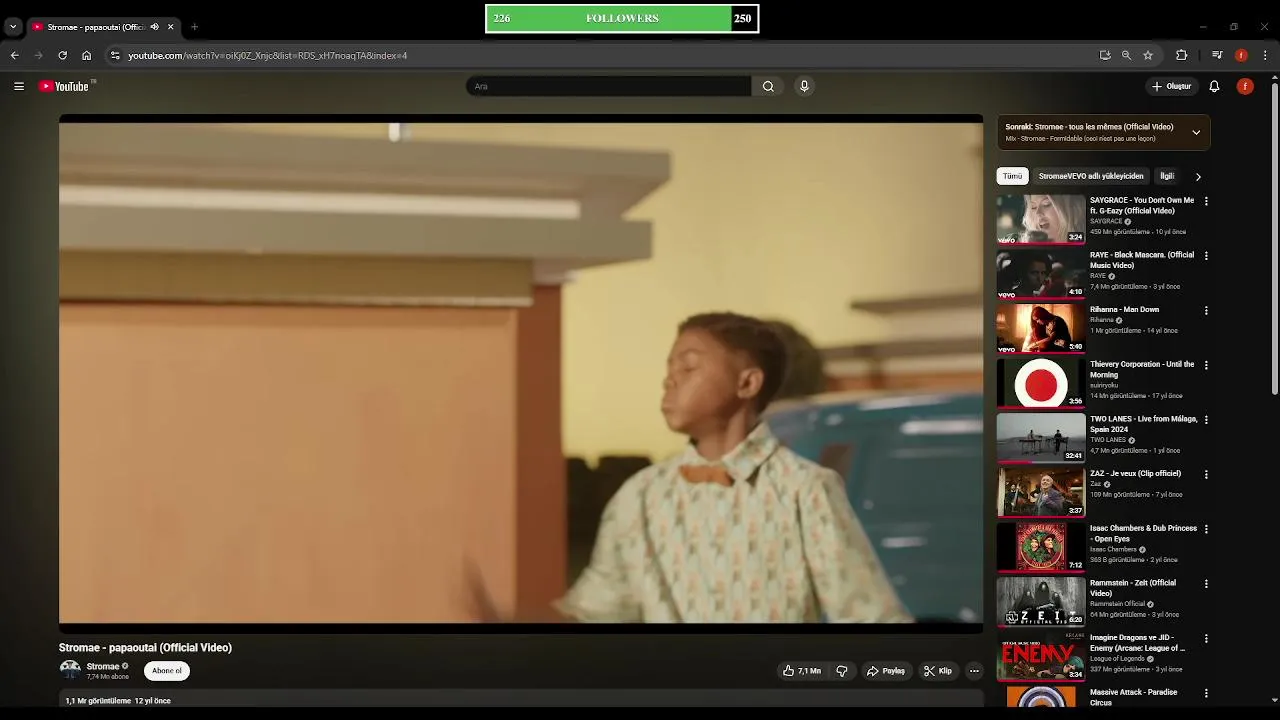
Task: Play ZAZ Je veux Clip officiel
Action: [1135, 474]
